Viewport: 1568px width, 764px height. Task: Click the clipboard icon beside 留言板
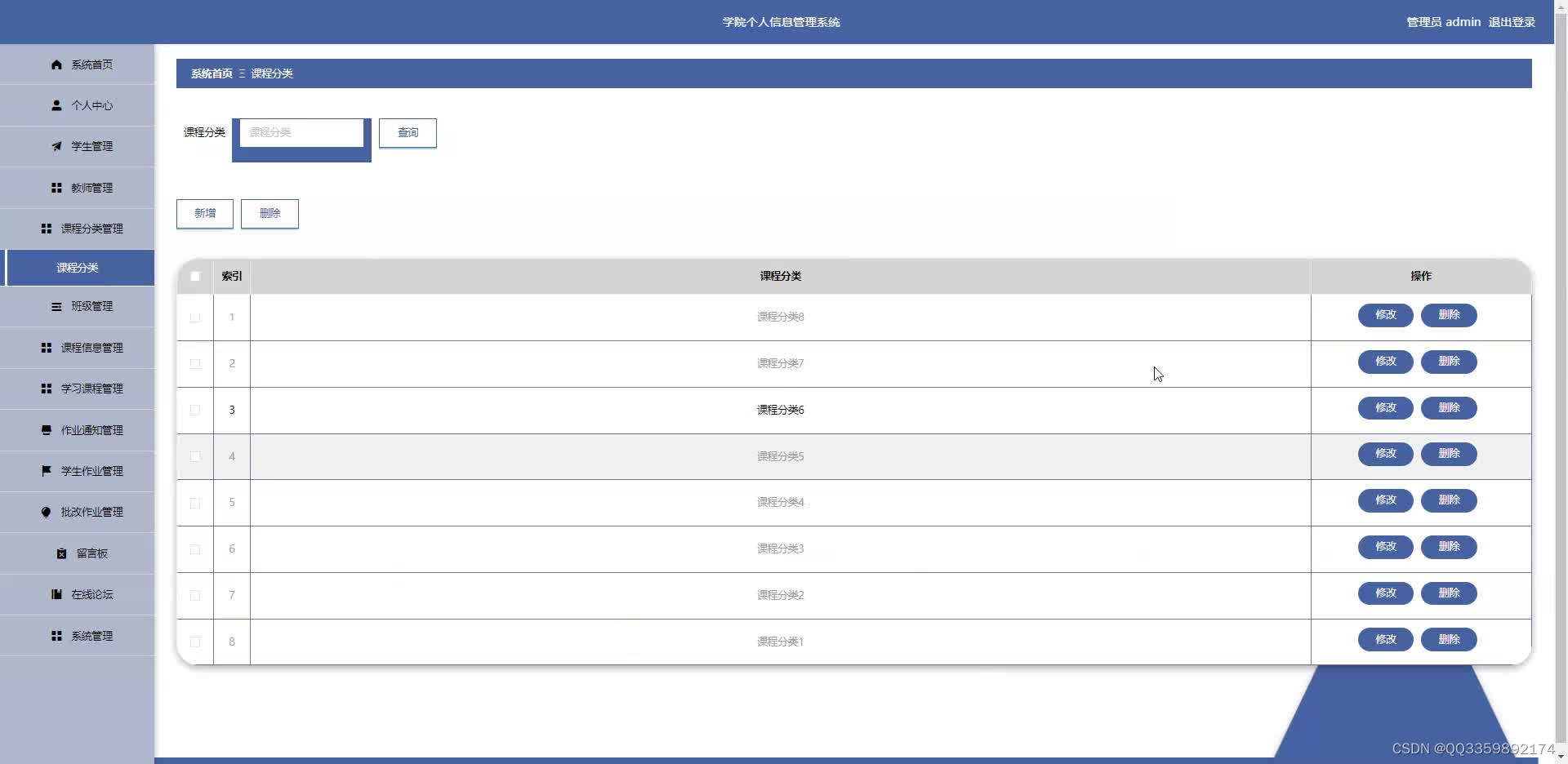61,553
